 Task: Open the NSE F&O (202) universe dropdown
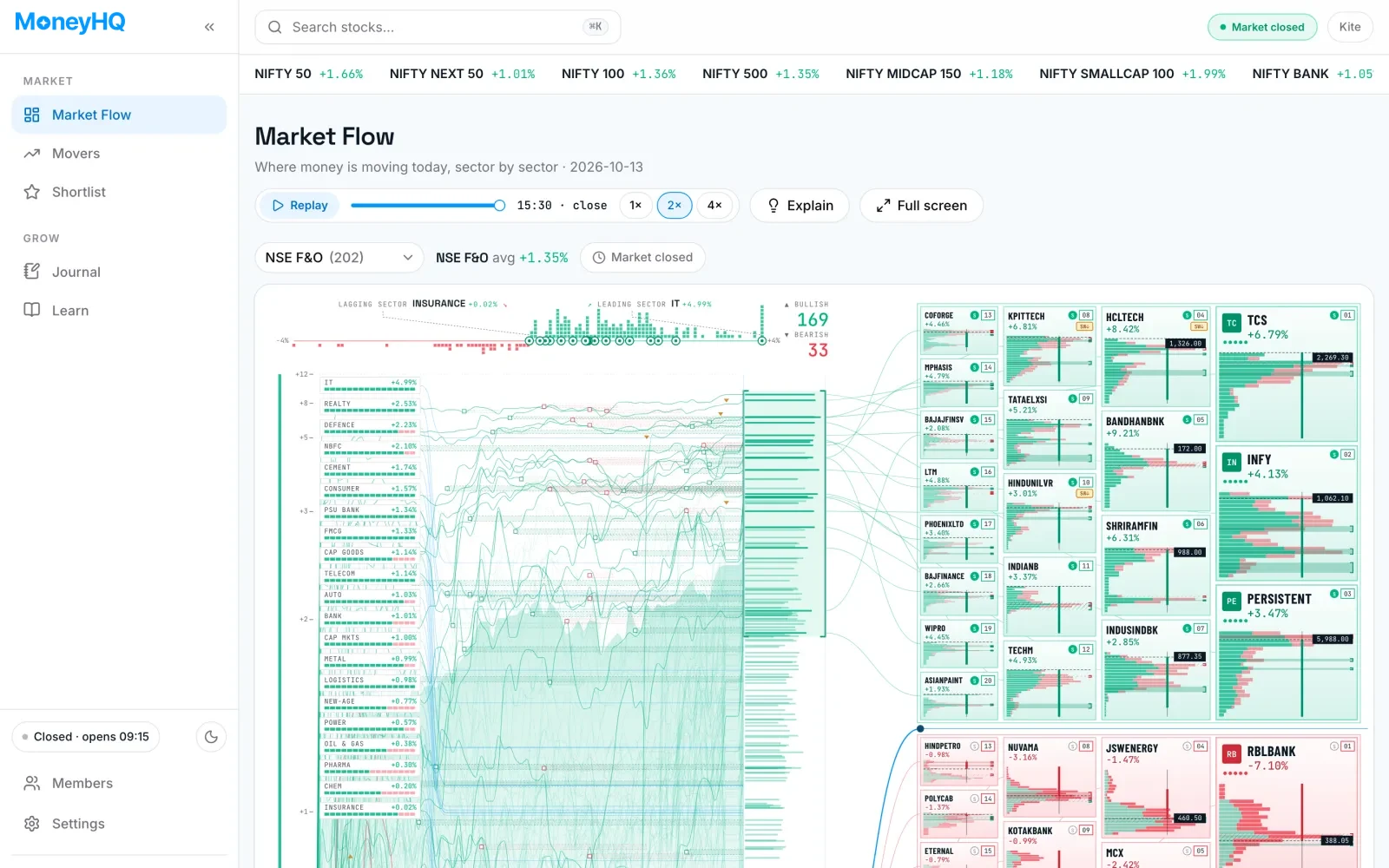(339, 258)
